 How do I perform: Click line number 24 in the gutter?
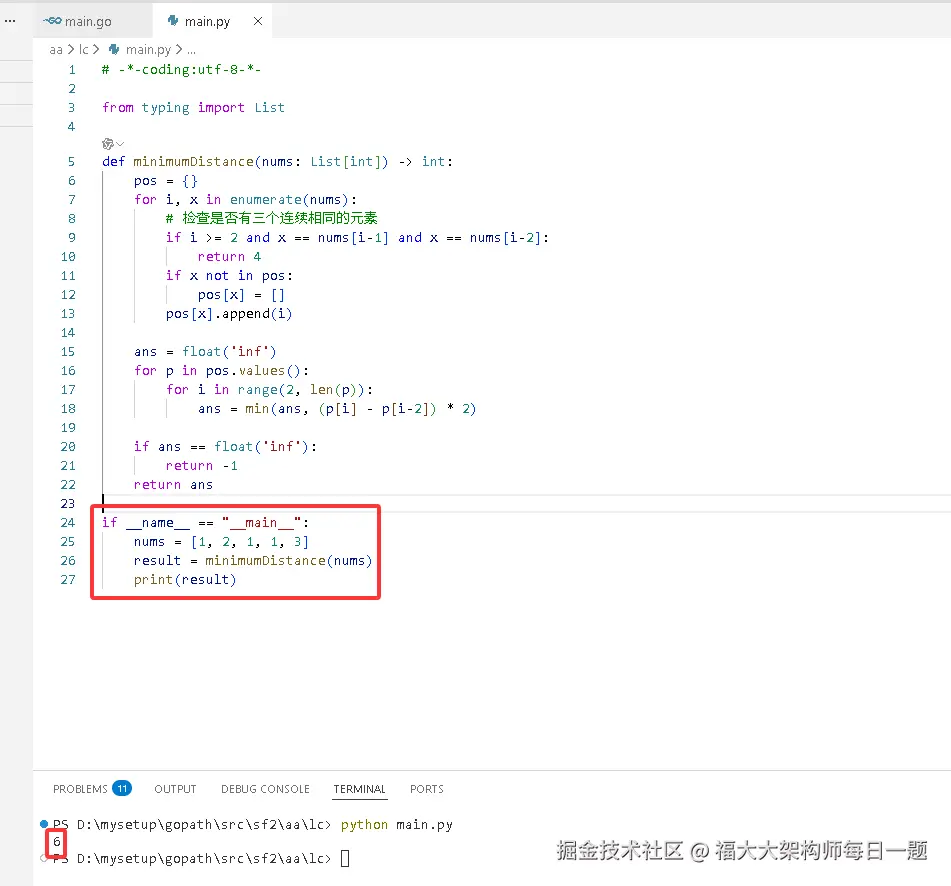click(x=68, y=523)
